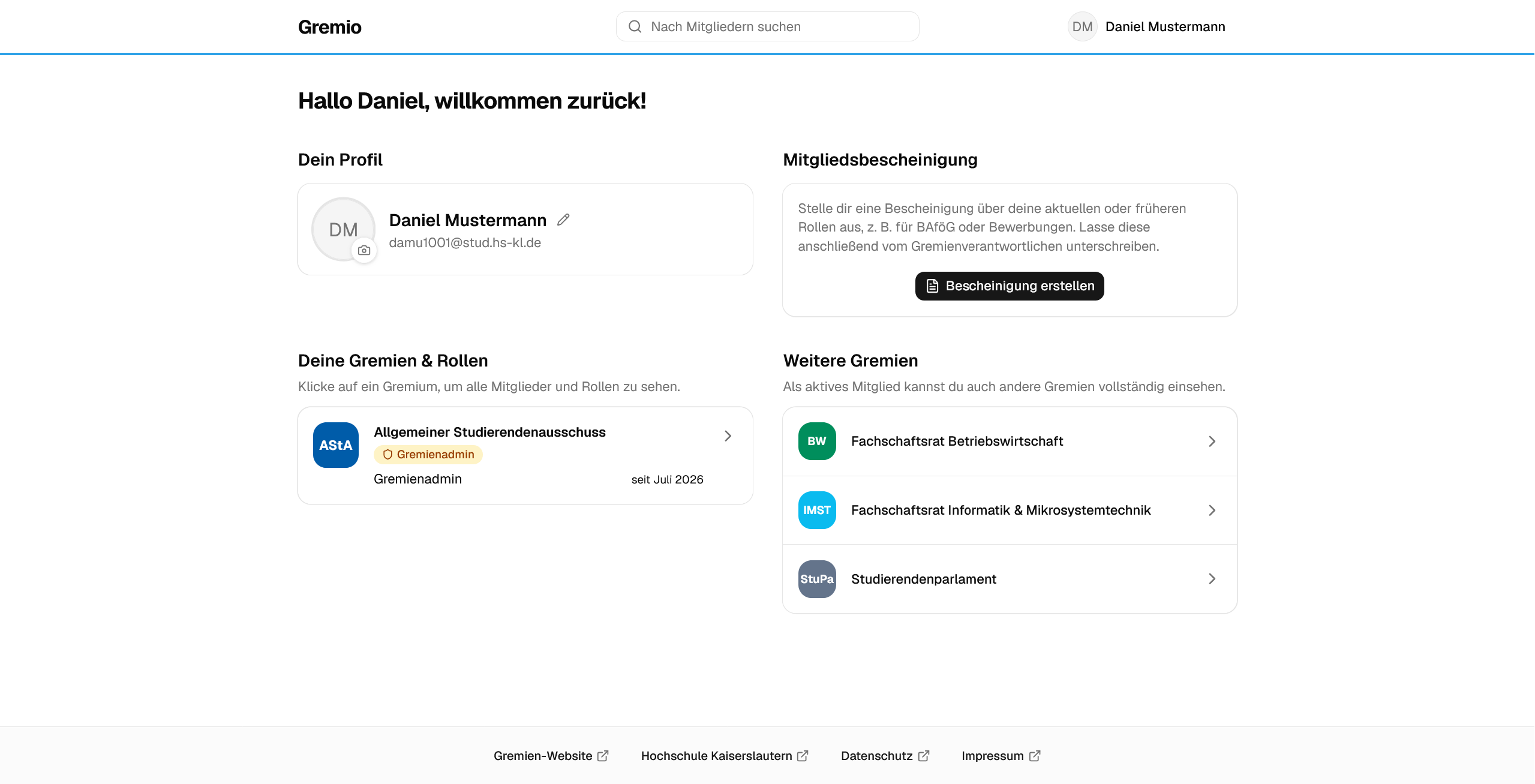This screenshot has height=784, width=1535.
Task: Open 'Studierendenparlament' row
Action: (x=1010, y=579)
